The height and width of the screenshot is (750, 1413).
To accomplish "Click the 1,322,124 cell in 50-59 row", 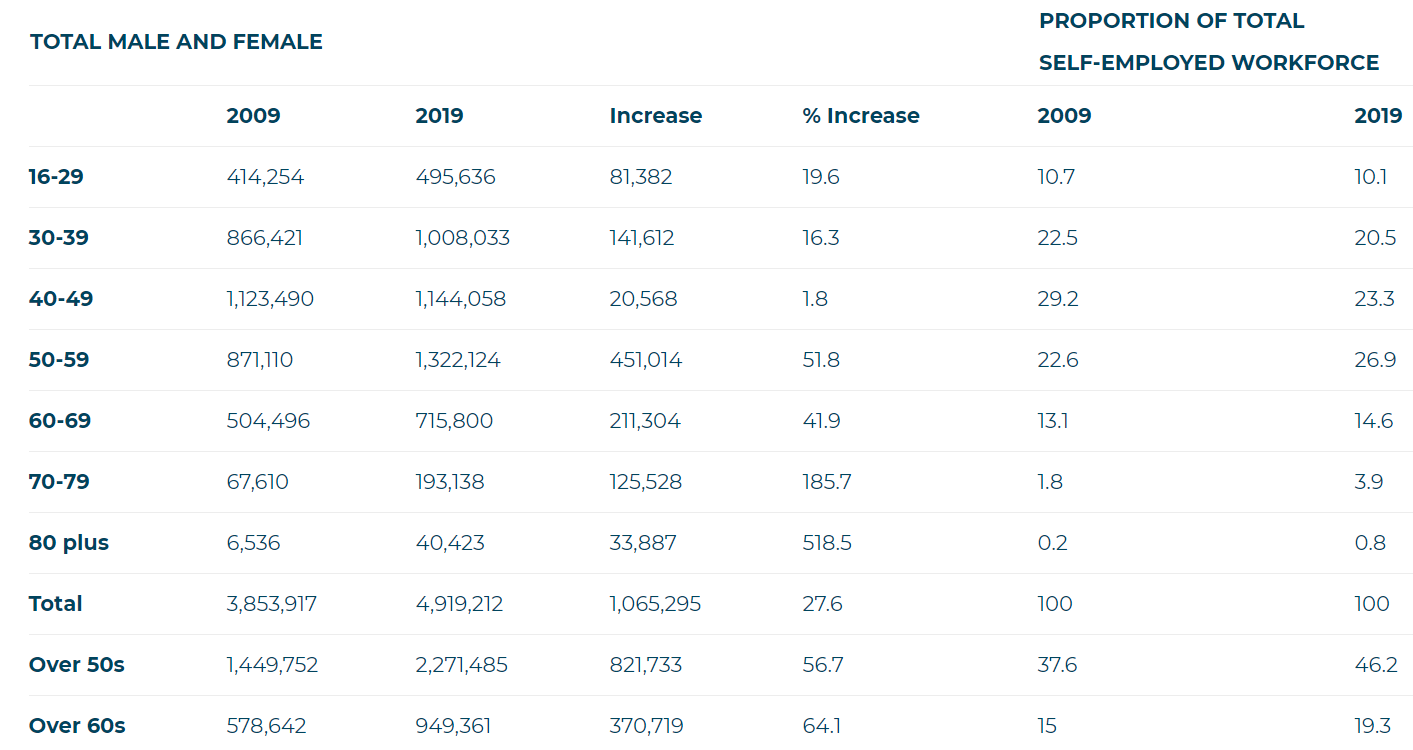I will point(458,360).
